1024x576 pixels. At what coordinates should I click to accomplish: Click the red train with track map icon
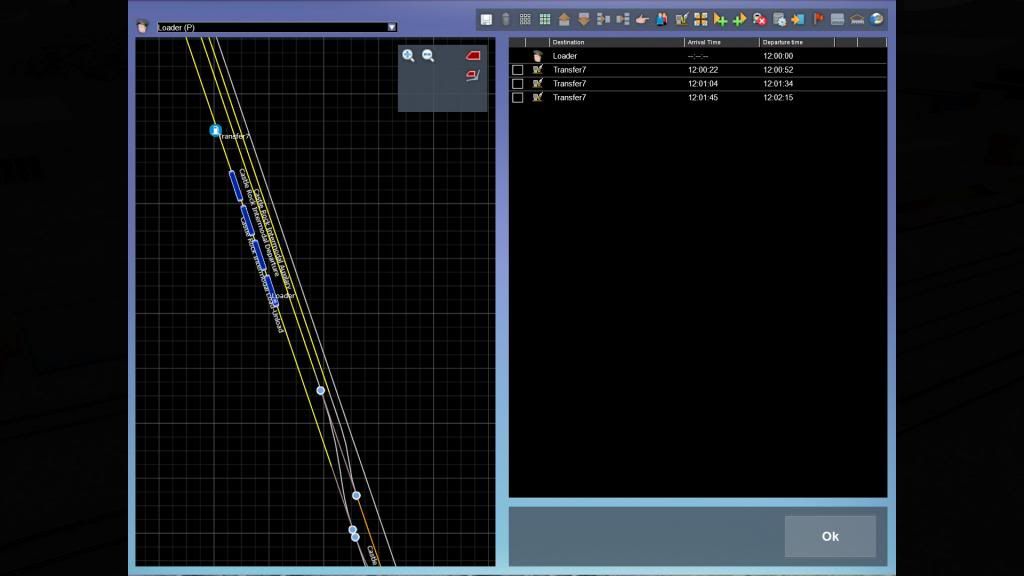pos(473,76)
